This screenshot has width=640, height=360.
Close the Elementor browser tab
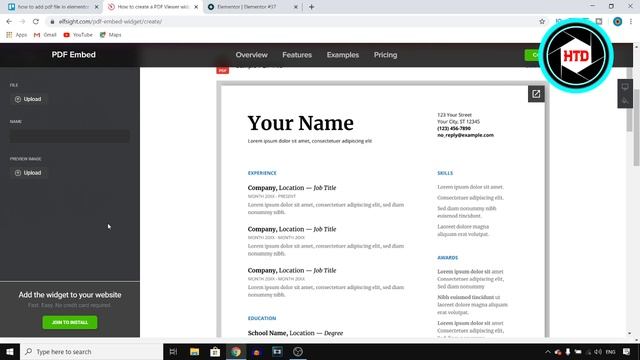[296, 7]
